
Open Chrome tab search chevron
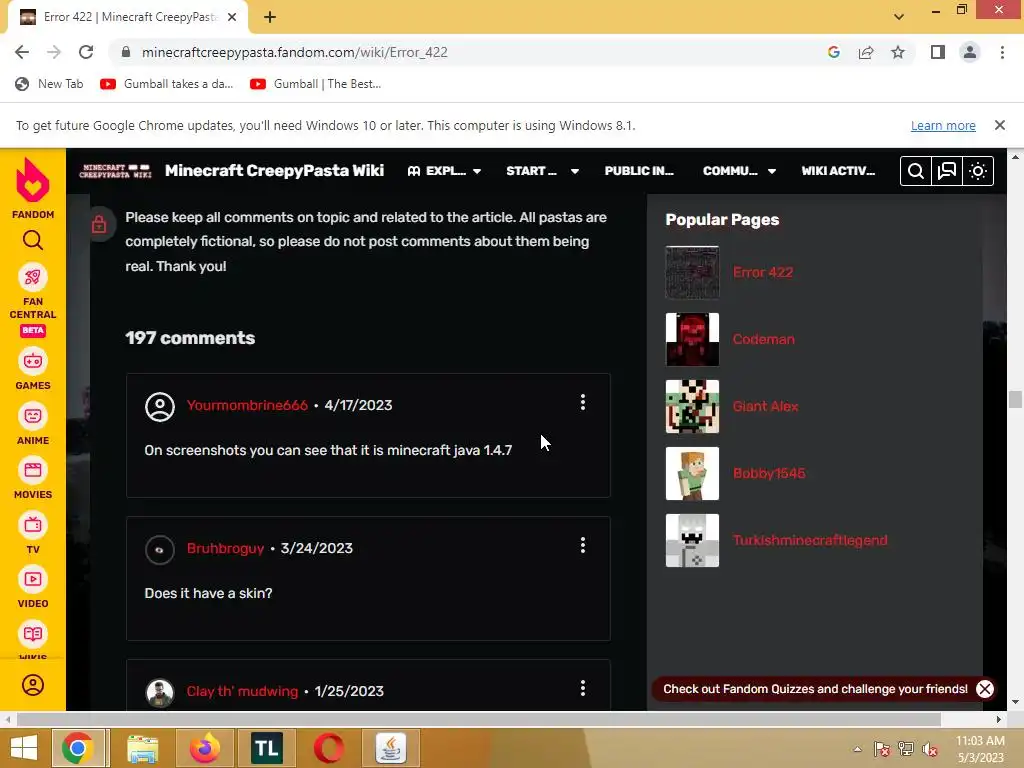pyautogui.click(x=899, y=16)
